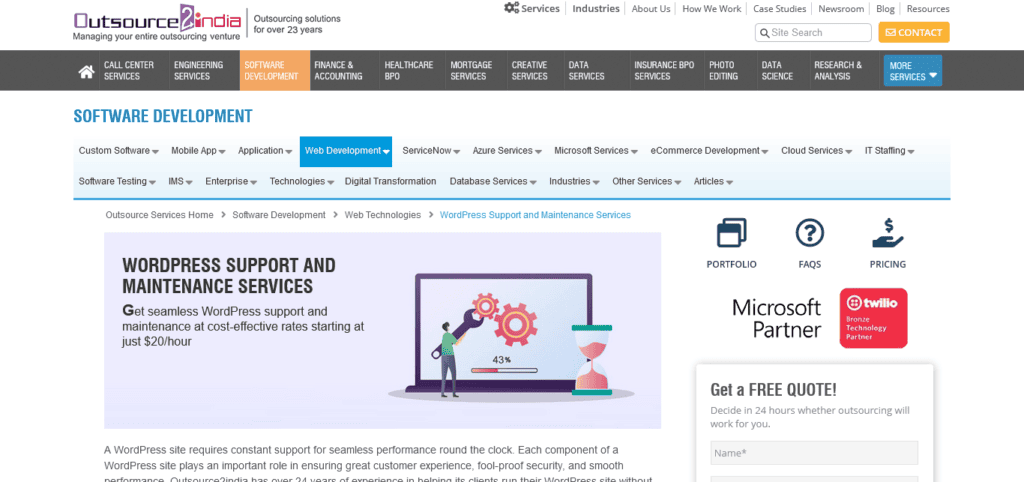Expand the Web Development submenu
This screenshot has height=482, width=1024.
[x=346, y=151]
